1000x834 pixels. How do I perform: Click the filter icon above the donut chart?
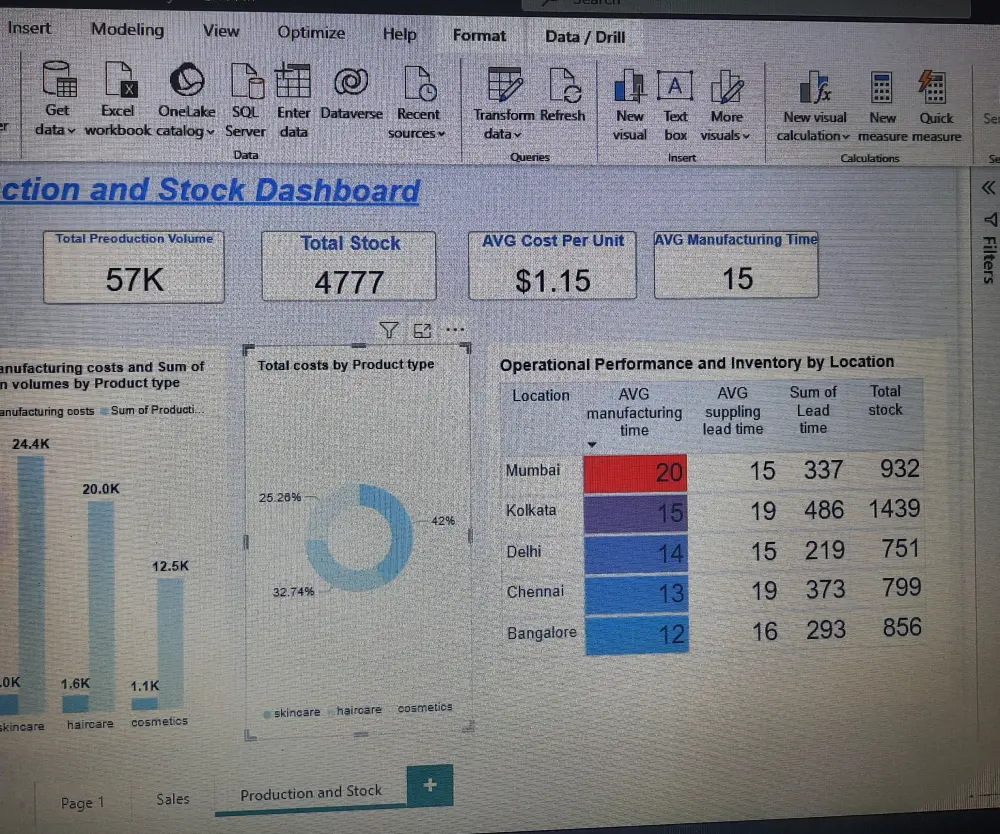[x=389, y=330]
